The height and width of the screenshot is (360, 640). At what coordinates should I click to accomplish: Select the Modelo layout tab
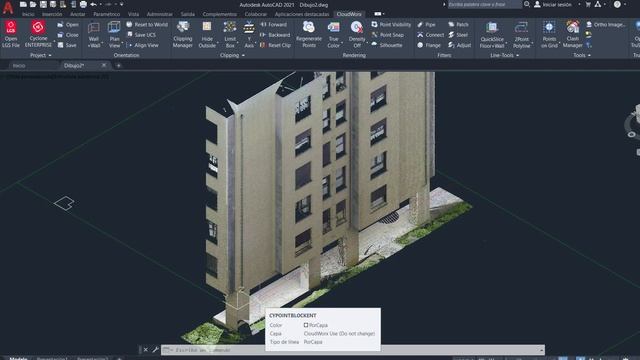click(18, 358)
